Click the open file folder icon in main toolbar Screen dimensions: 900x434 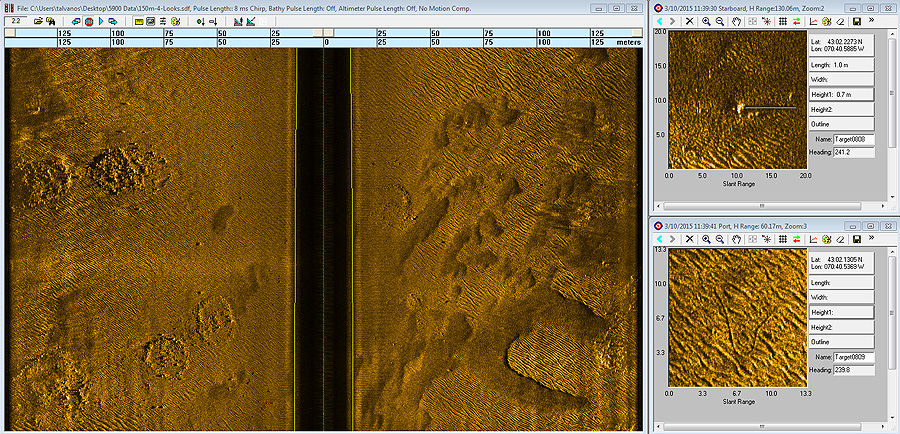click(x=38, y=21)
